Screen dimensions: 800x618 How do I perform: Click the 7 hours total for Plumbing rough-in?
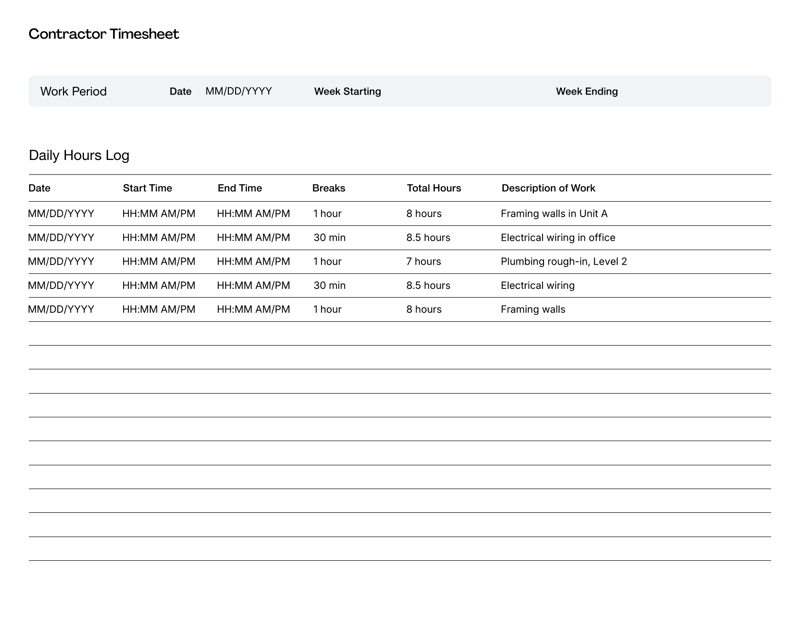tap(422, 261)
